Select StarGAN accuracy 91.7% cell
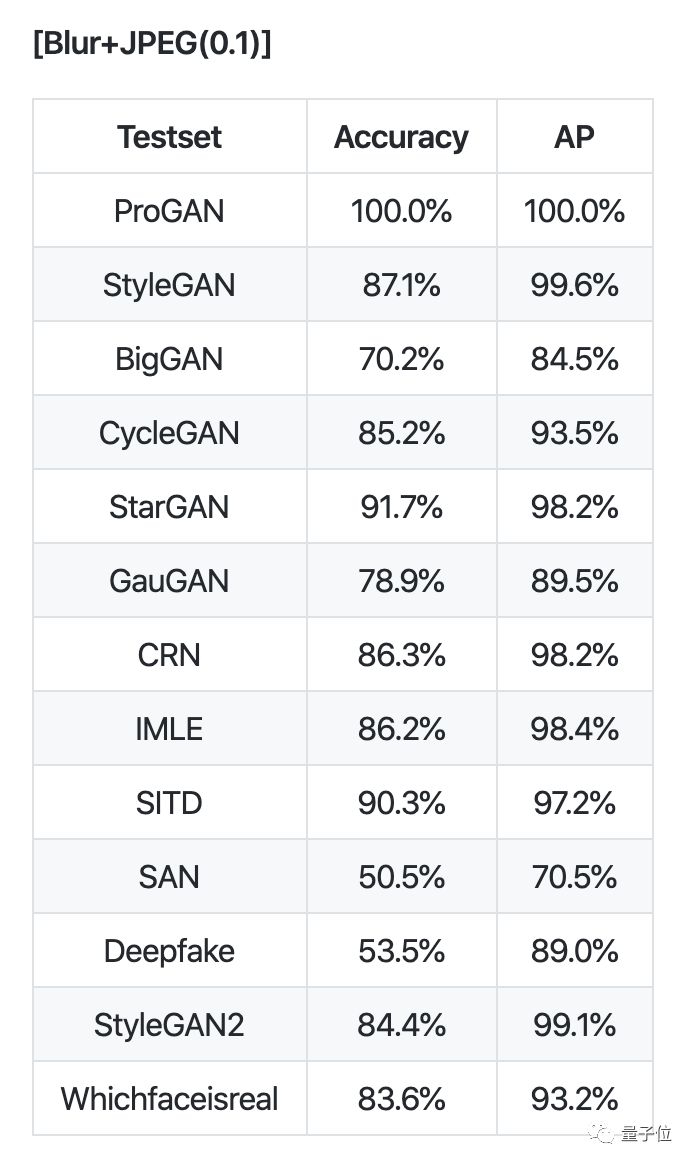694x1164 pixels. (x=401, y=507)
